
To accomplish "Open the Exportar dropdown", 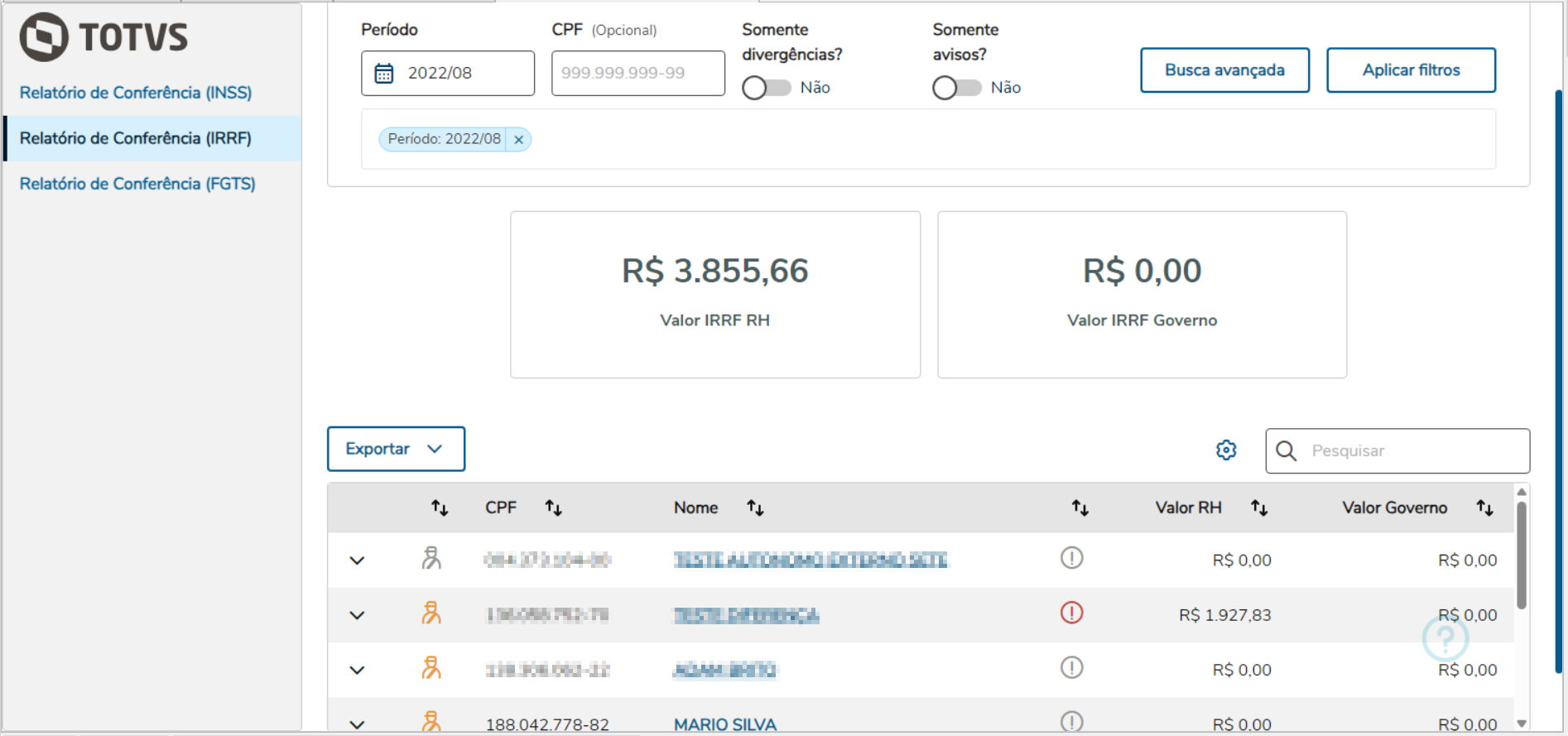I will point(396,449).
